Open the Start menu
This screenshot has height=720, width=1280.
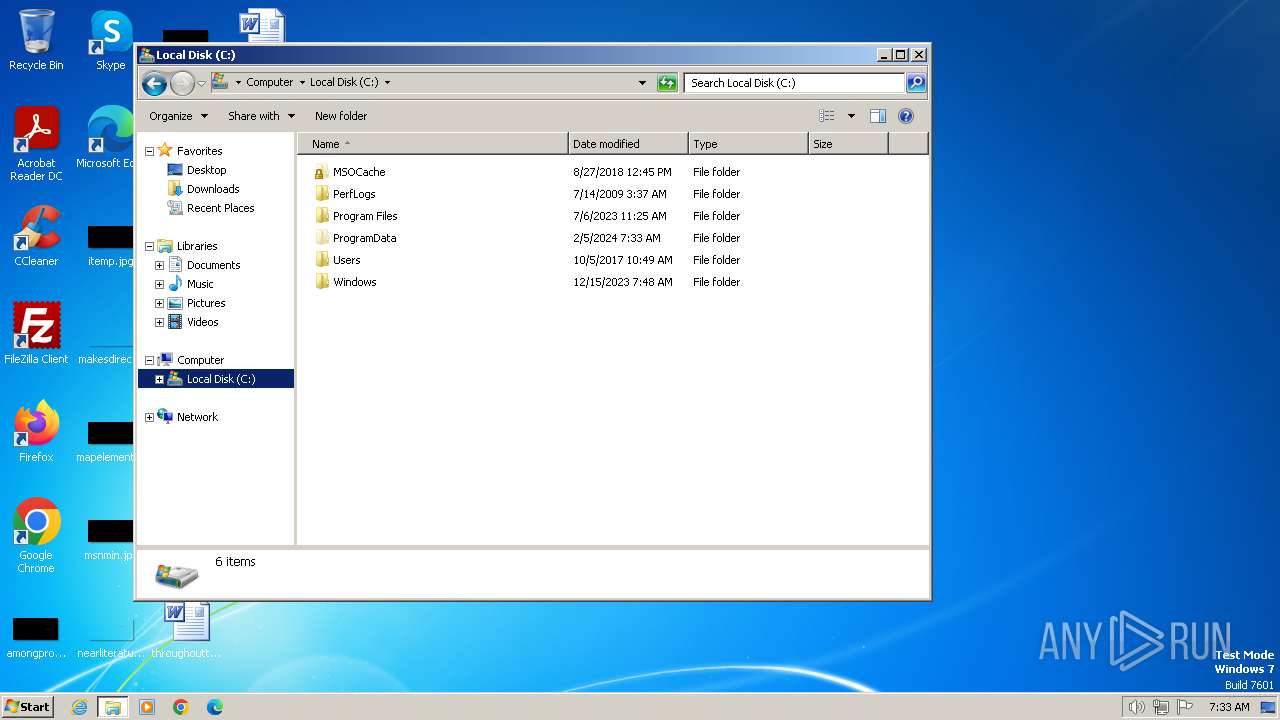point(27,706)
